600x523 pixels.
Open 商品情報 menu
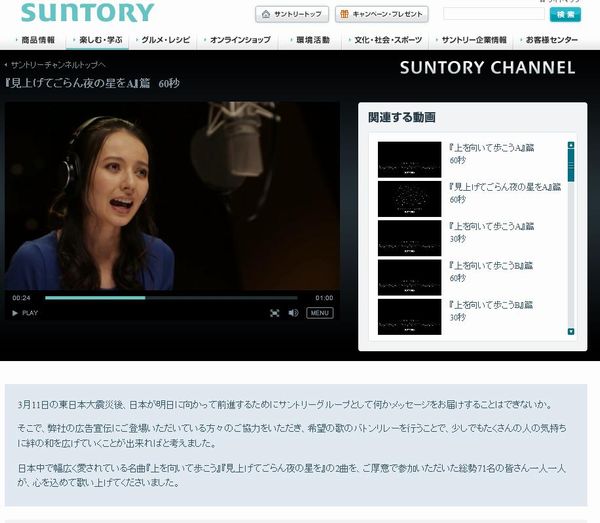(38, 40)
